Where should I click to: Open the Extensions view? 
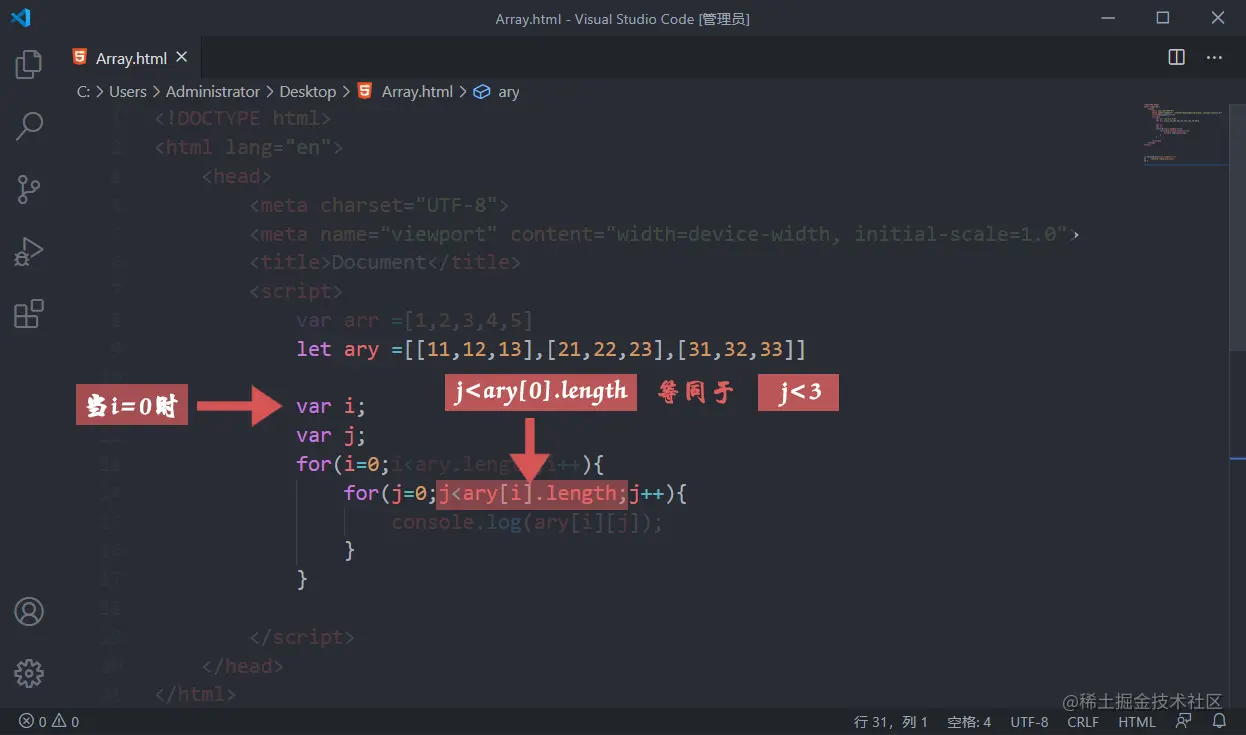(29, 313)
